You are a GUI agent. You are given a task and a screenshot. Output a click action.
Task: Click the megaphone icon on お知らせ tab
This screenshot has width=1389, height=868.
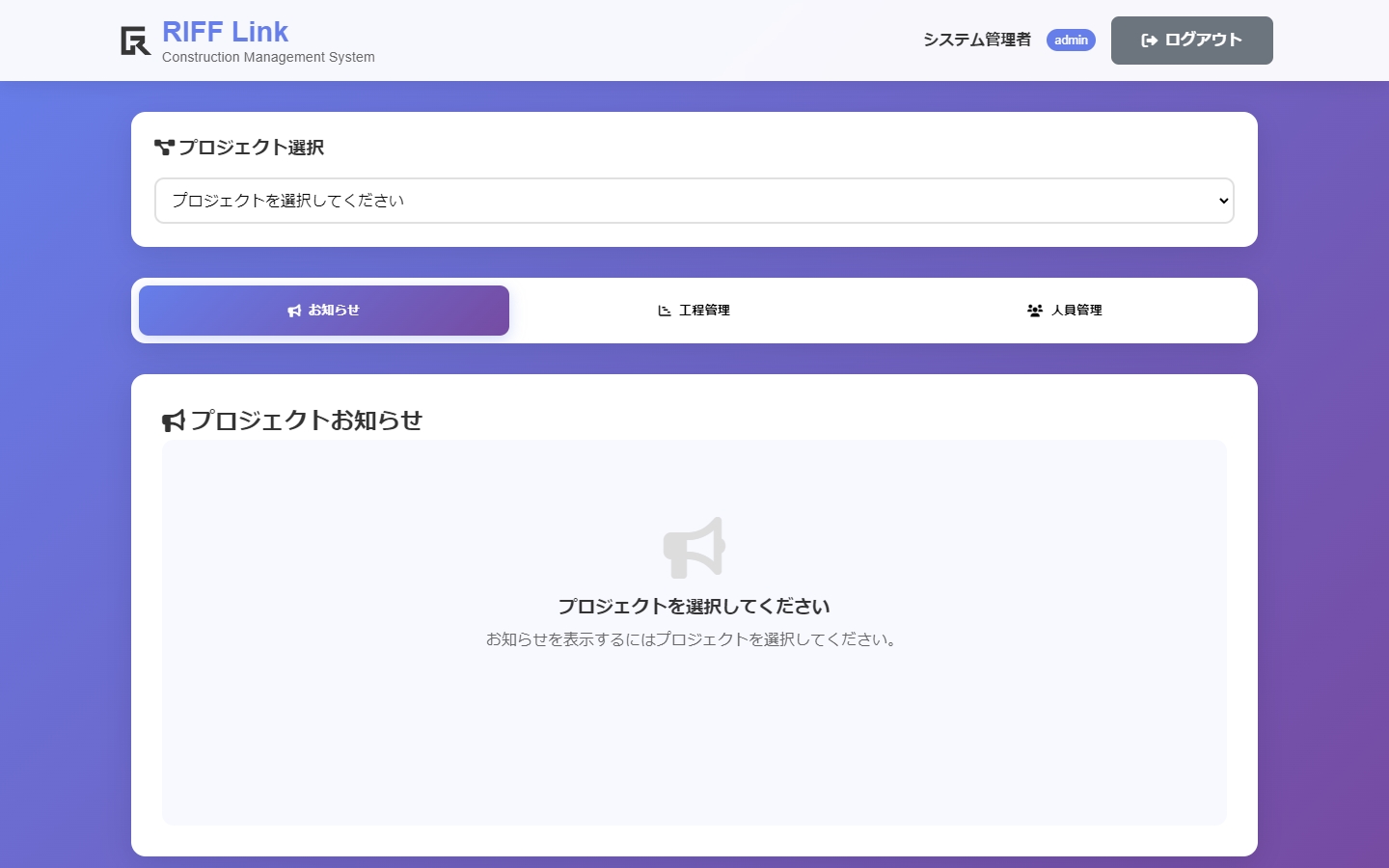pos(294,311)
